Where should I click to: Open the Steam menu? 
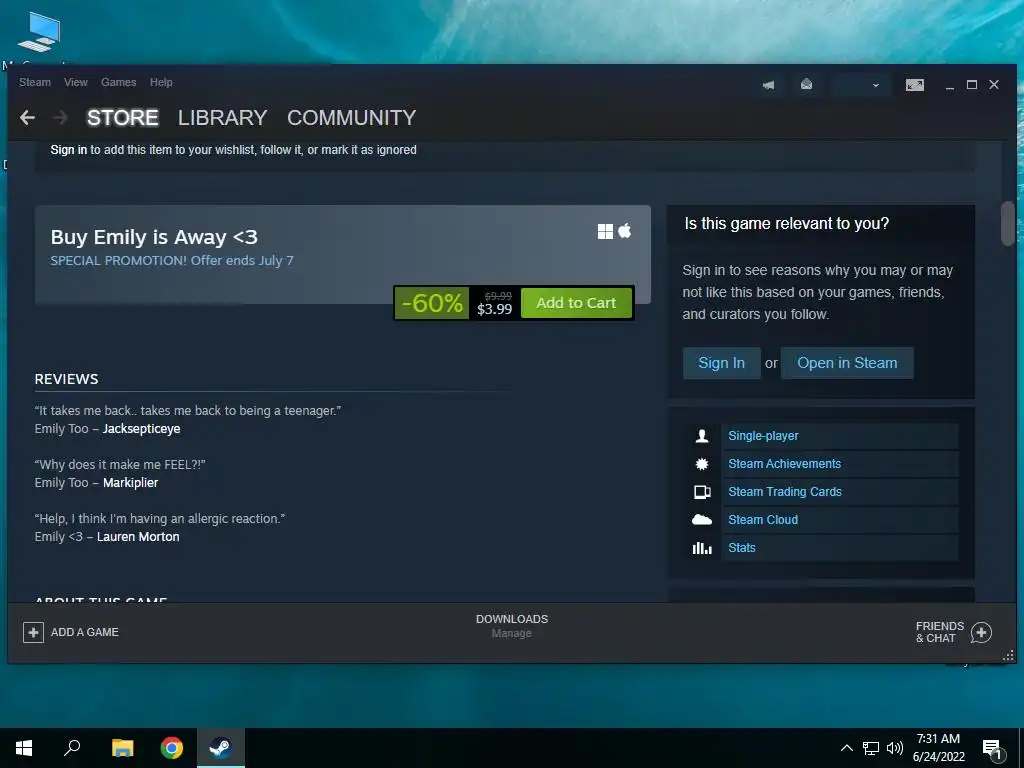35,82
